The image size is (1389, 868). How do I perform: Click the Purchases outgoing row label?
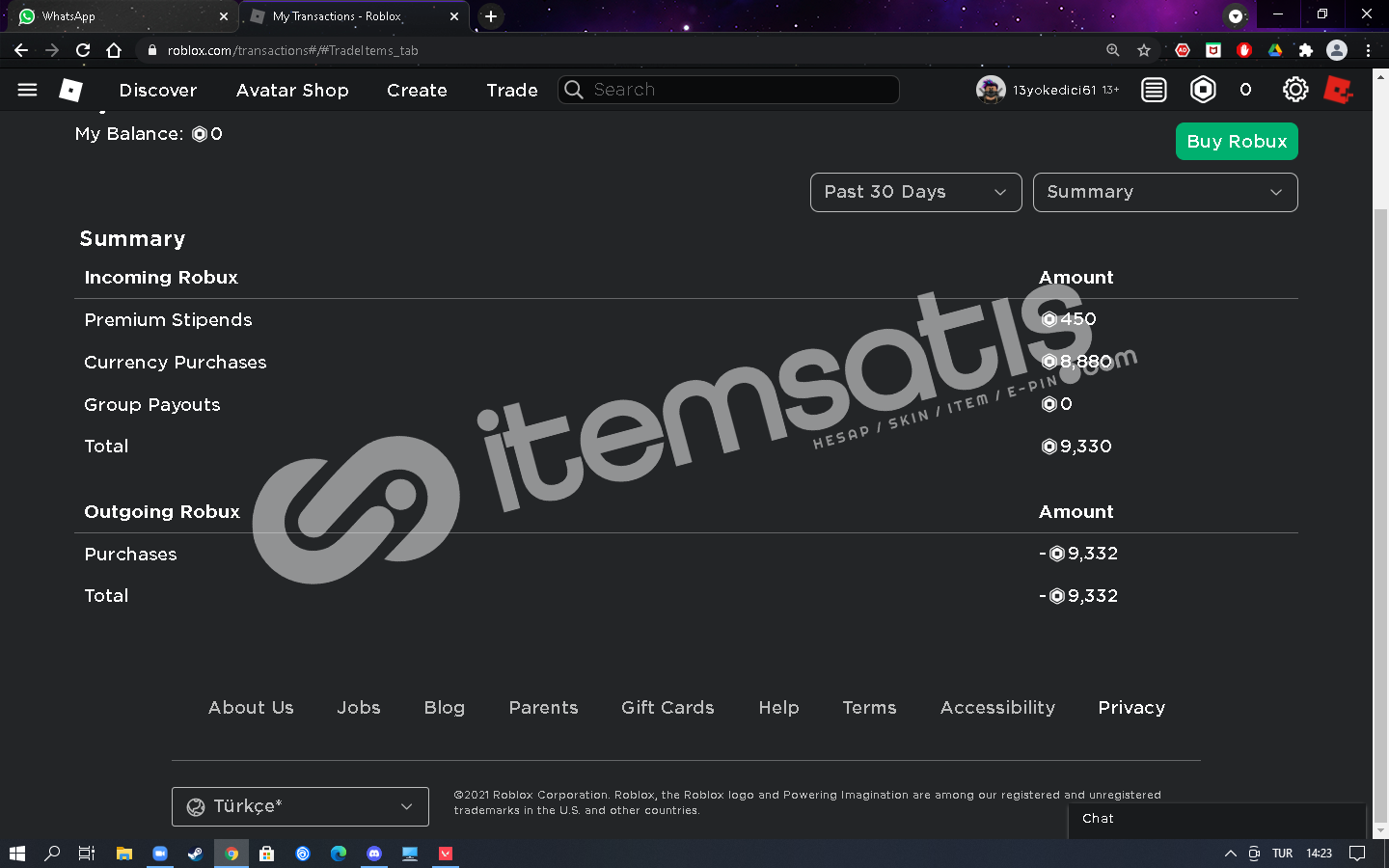(x=130, y=555)
